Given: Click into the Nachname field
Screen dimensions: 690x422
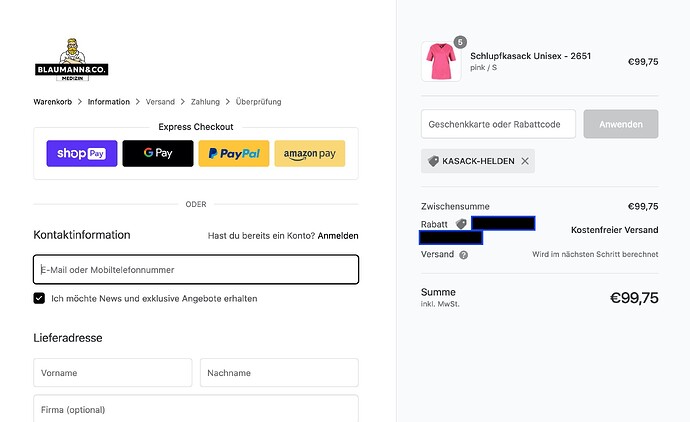Looking at the screenshot, I should (x=279, y=373).
